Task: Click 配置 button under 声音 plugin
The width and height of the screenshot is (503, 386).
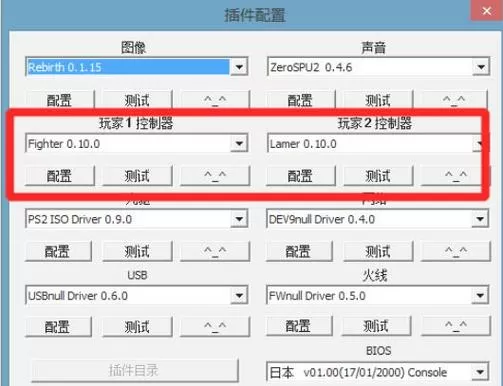Action: (x=300, y=99)
